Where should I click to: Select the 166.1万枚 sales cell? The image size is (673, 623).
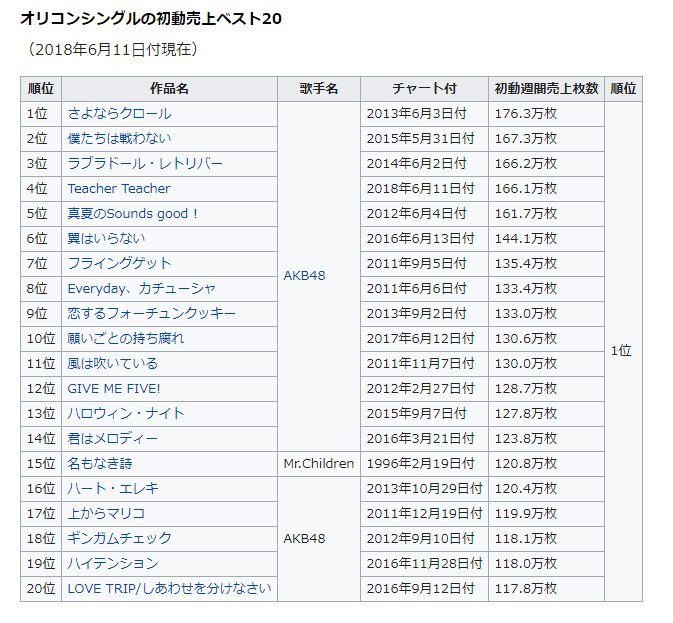click(x=546, y=188)
